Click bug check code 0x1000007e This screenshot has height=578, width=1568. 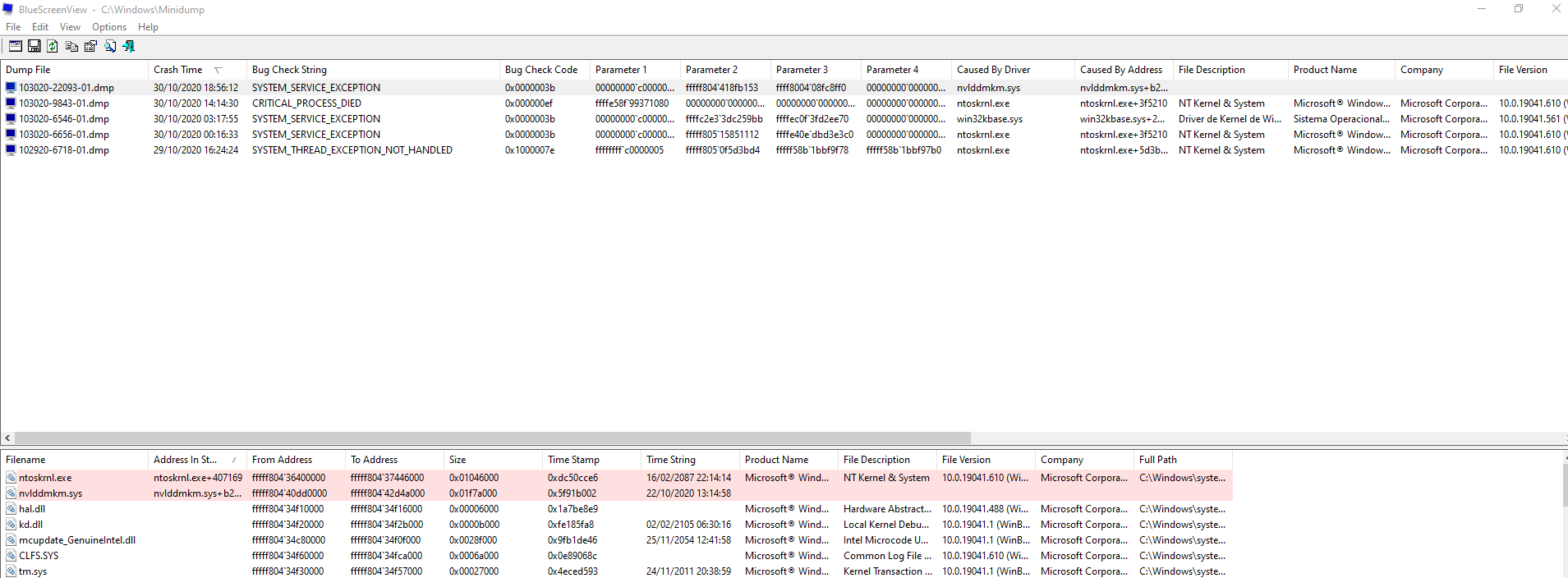coord(530,150)
